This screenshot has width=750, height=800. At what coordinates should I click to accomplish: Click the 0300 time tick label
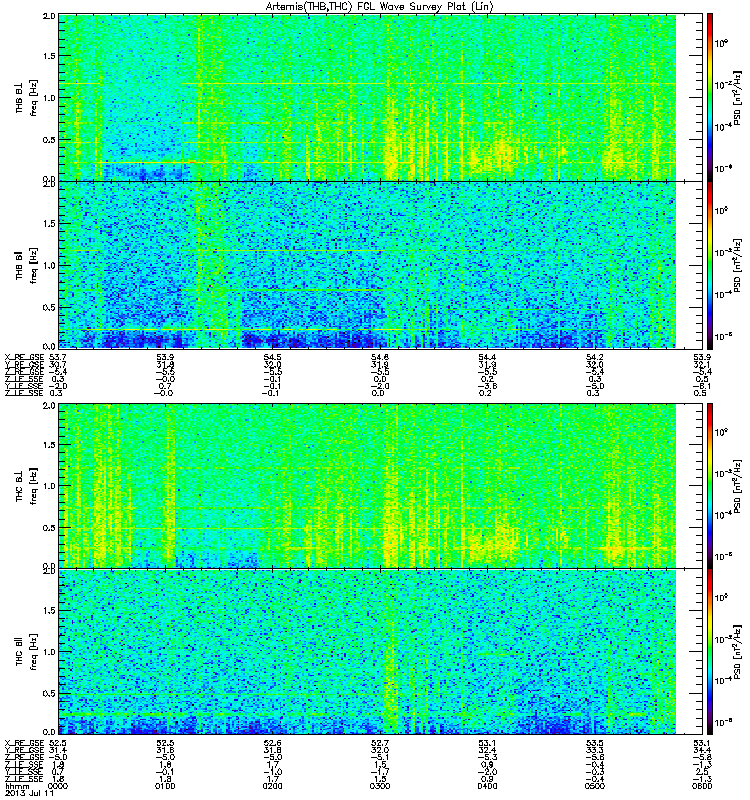coord(380,786)
